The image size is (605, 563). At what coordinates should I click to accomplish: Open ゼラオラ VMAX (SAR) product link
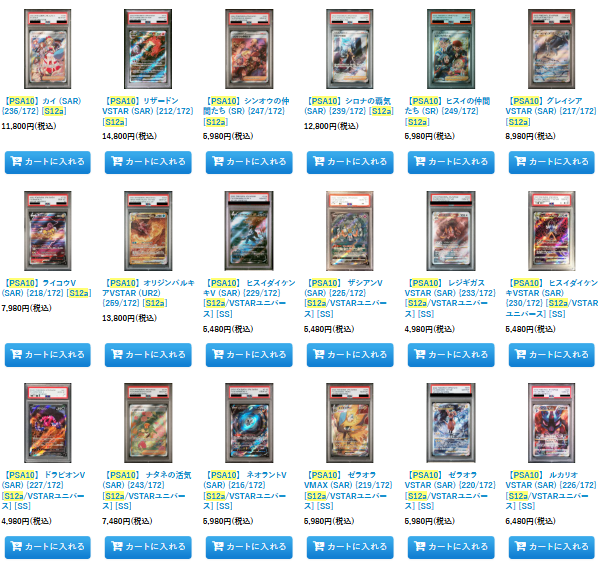[348, 490]
